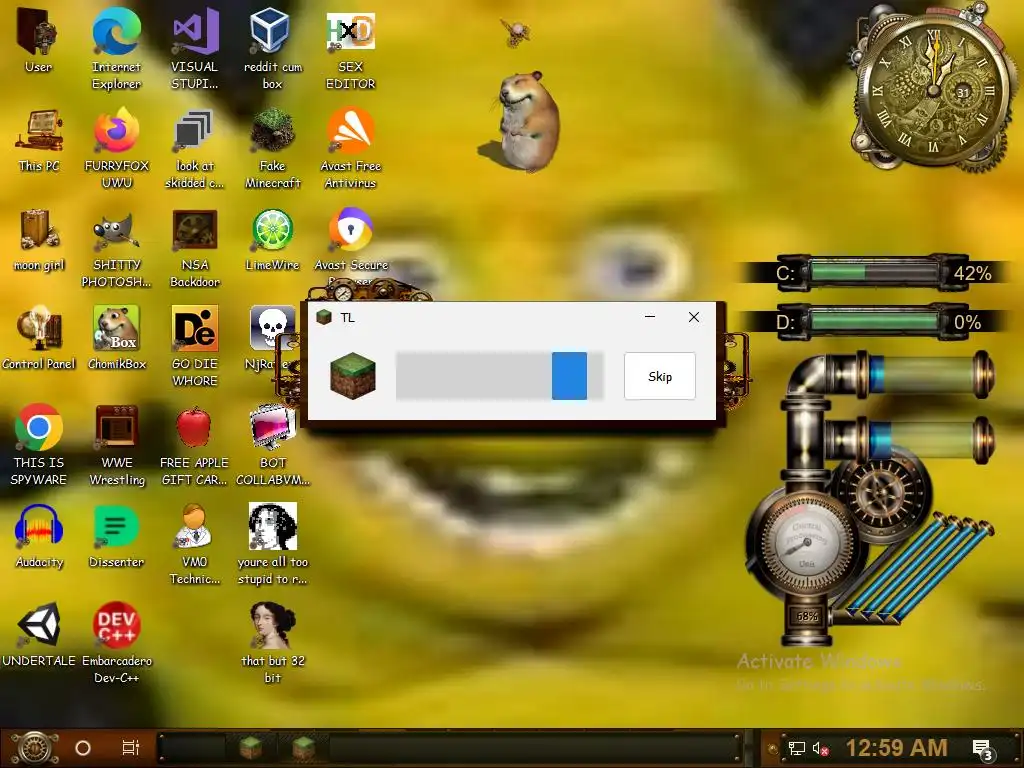The image size is (1024, 768).
Task: Open Control Panel desktop icon
Action: point(39,338)
